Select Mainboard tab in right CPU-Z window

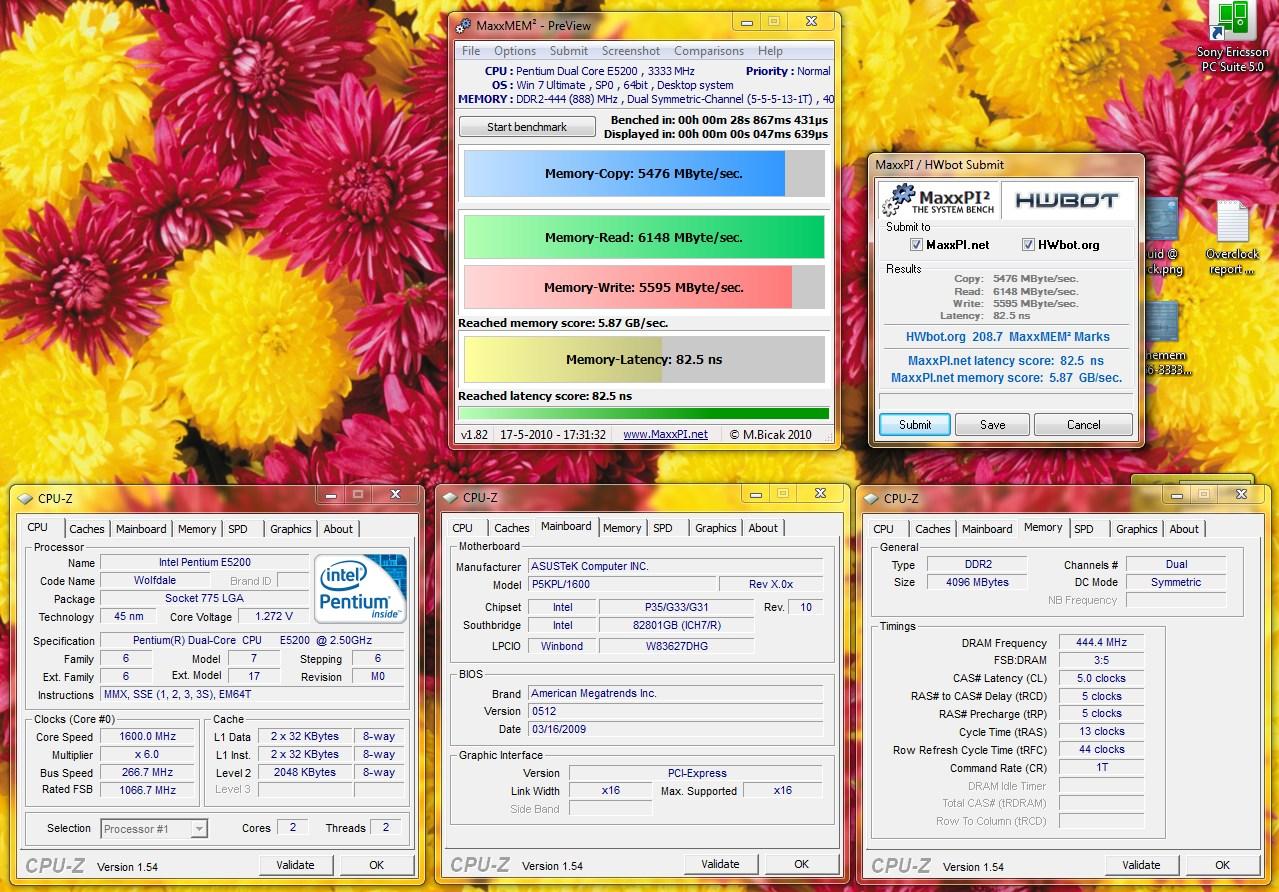click(x=987, y=529)
